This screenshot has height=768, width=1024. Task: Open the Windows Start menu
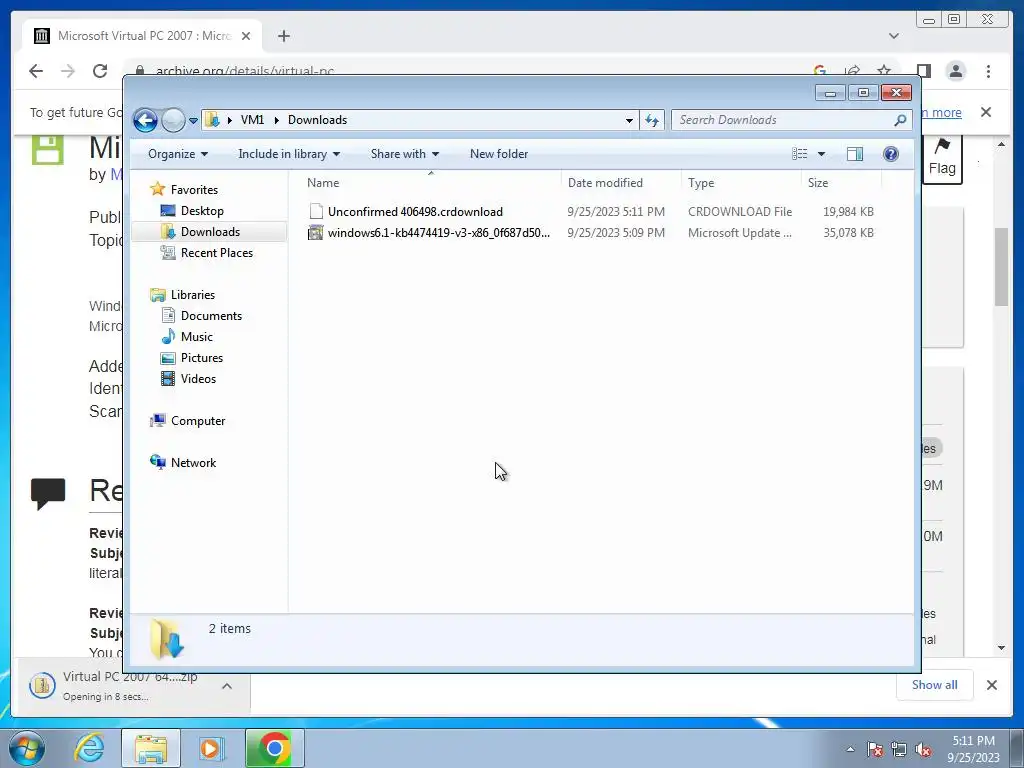coord(27,749)
